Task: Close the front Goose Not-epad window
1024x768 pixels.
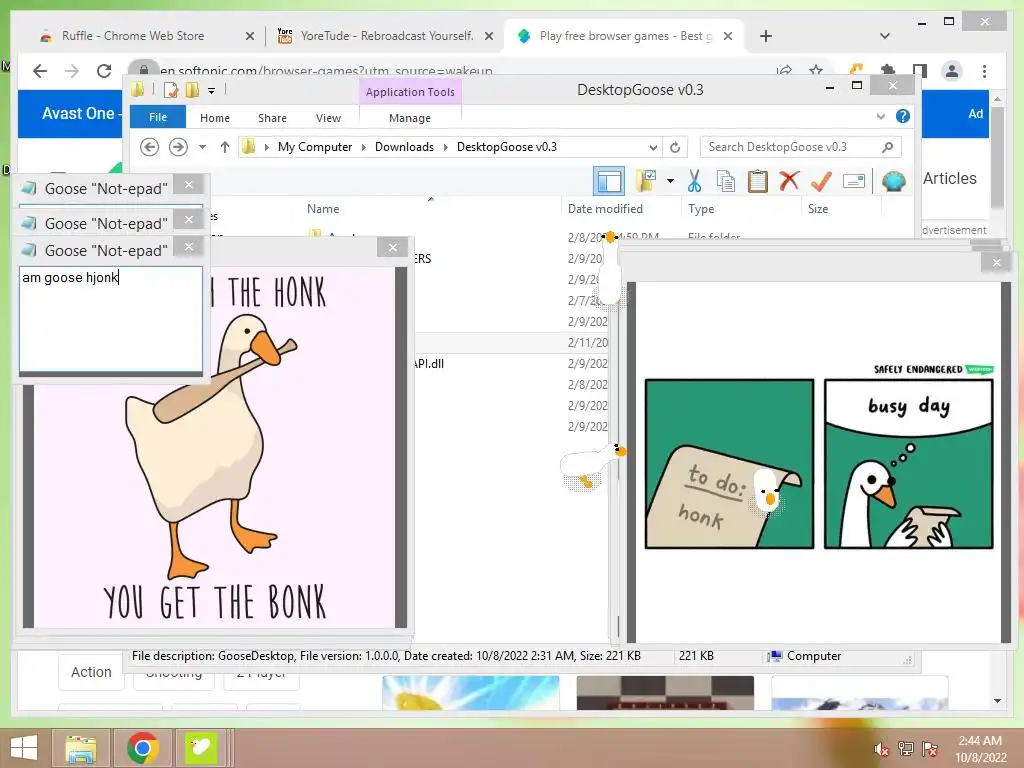Action: [x=189, y=247]
